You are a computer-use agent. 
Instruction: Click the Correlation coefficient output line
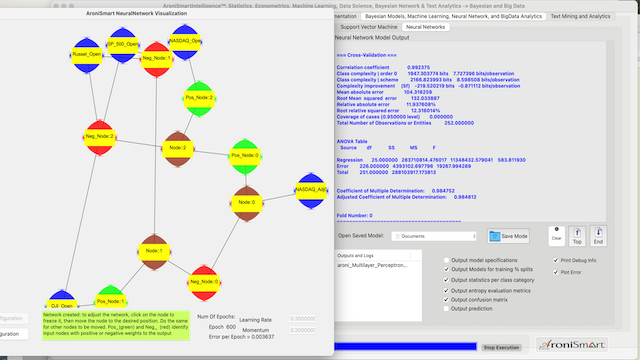coord(383,67)
